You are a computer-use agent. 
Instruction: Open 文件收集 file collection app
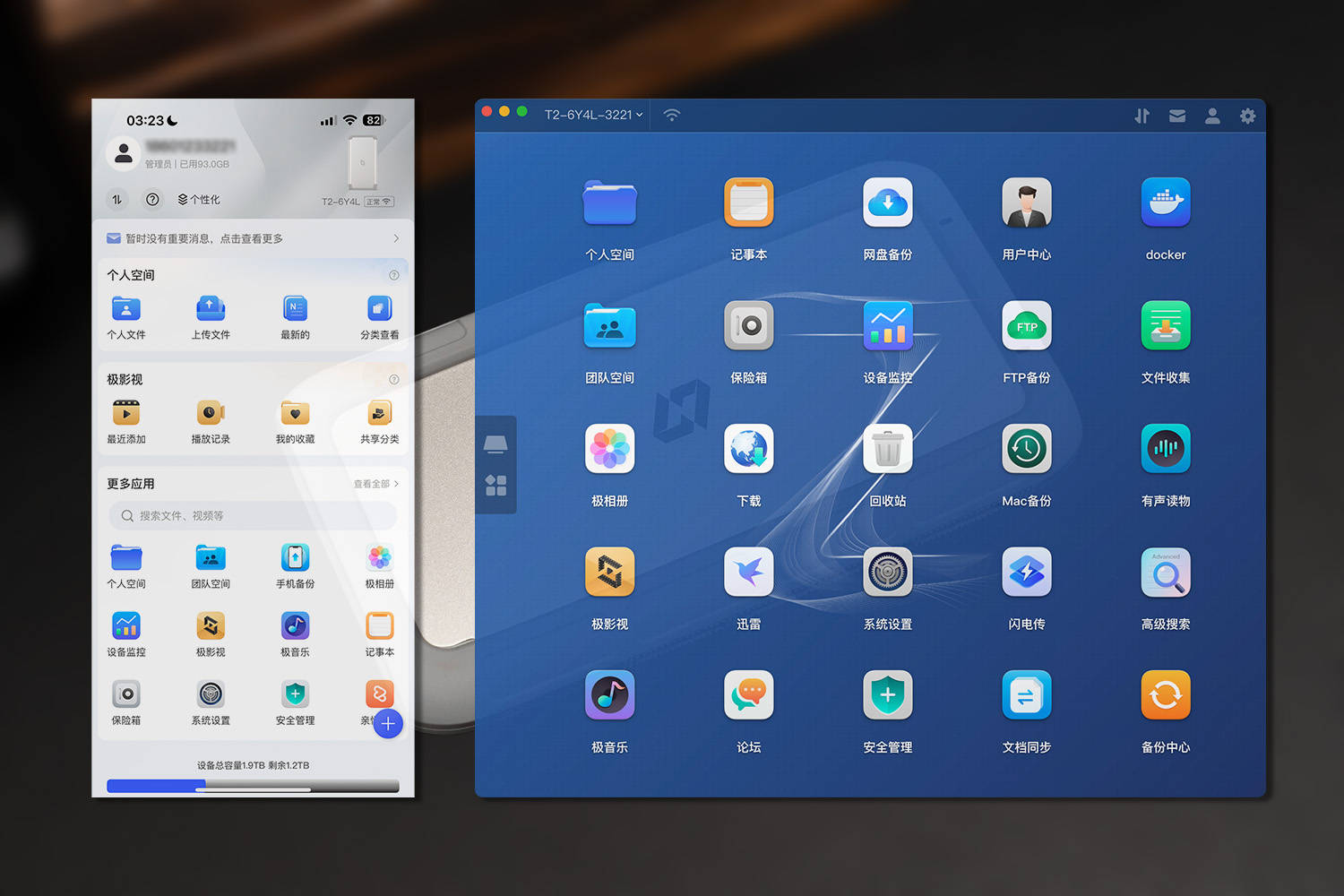tap(1165, 325)
